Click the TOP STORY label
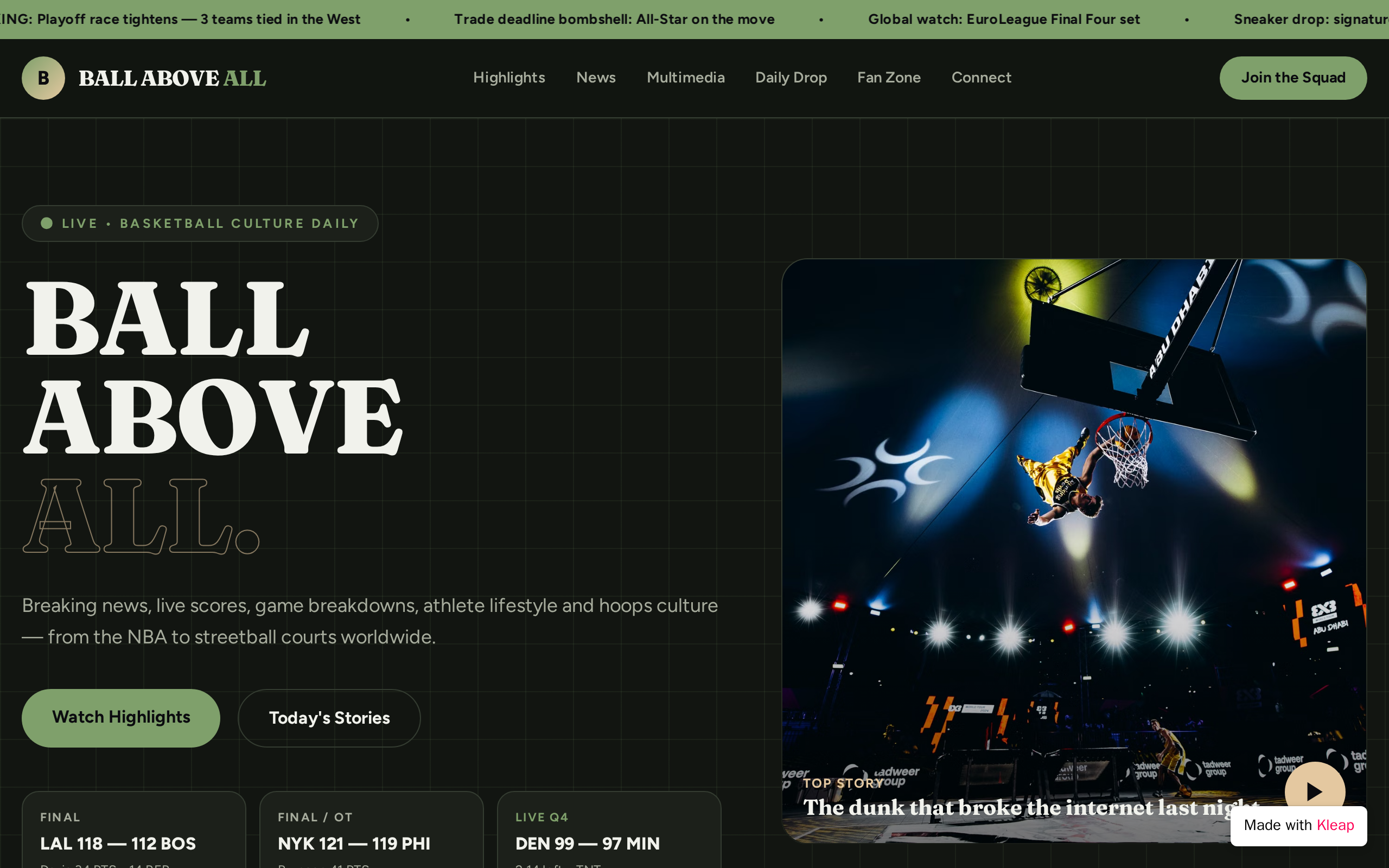 click(x=843, y=783)
